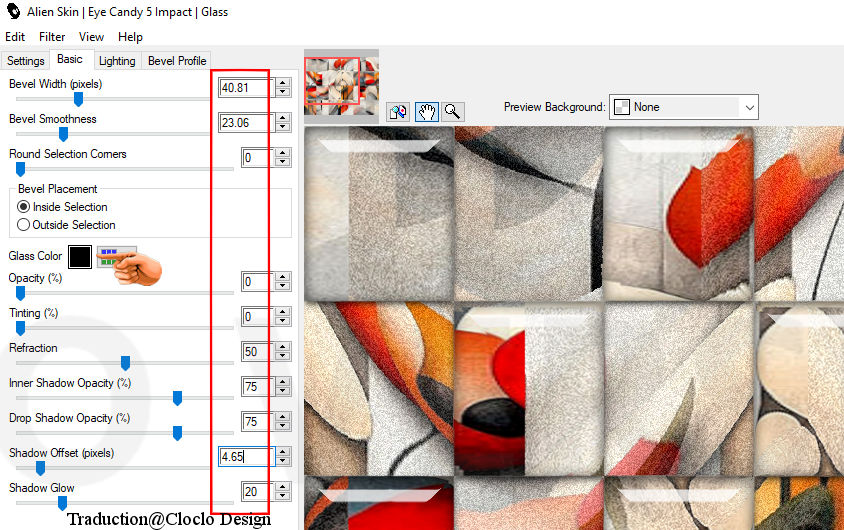Decrease Shadow Glow with down stepper arrow
Screen dimensions: 844x530
[283, 497]
